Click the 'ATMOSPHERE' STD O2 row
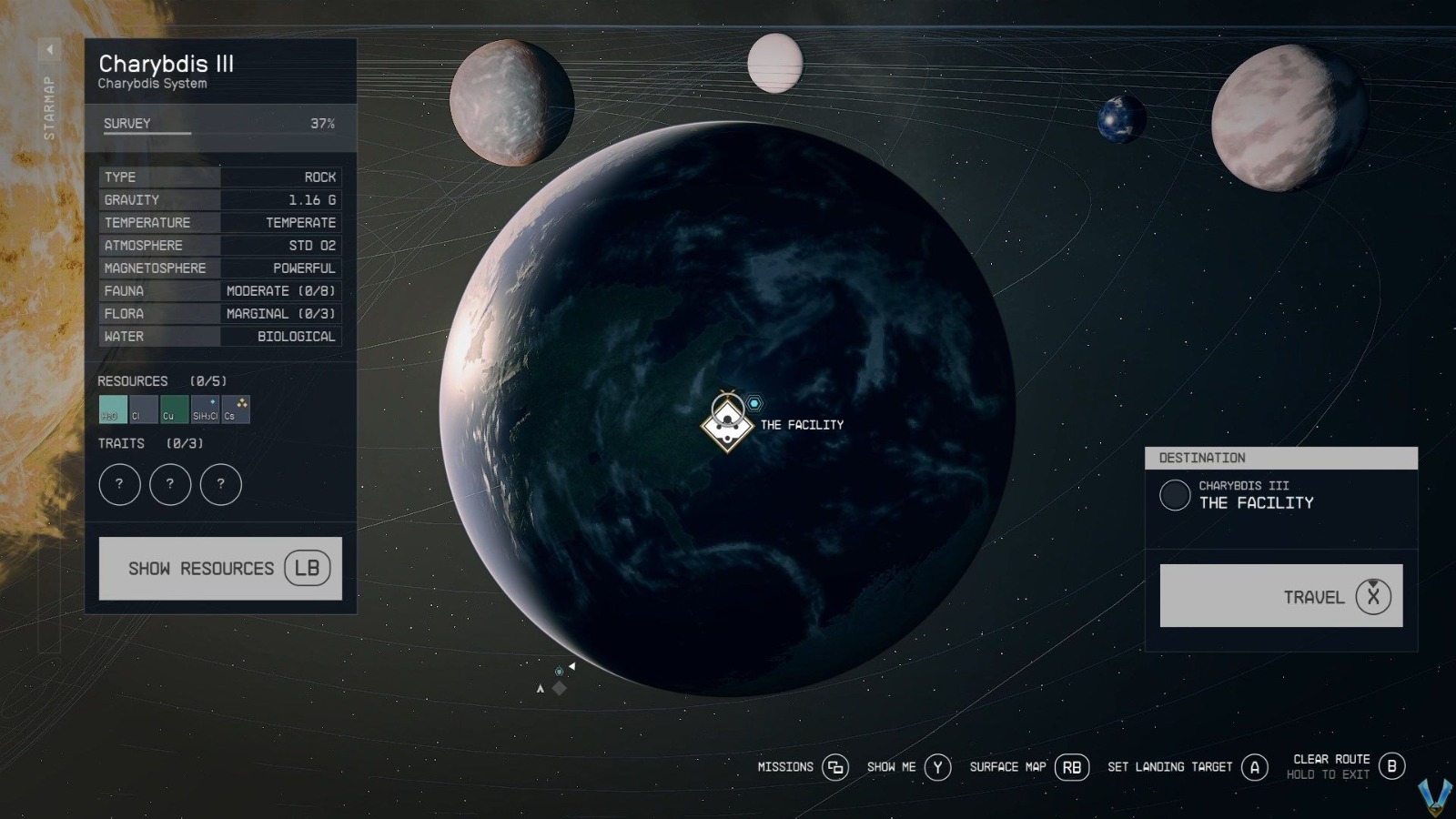This screenshot has width=1456, height=819. click(x=220, y=245)
